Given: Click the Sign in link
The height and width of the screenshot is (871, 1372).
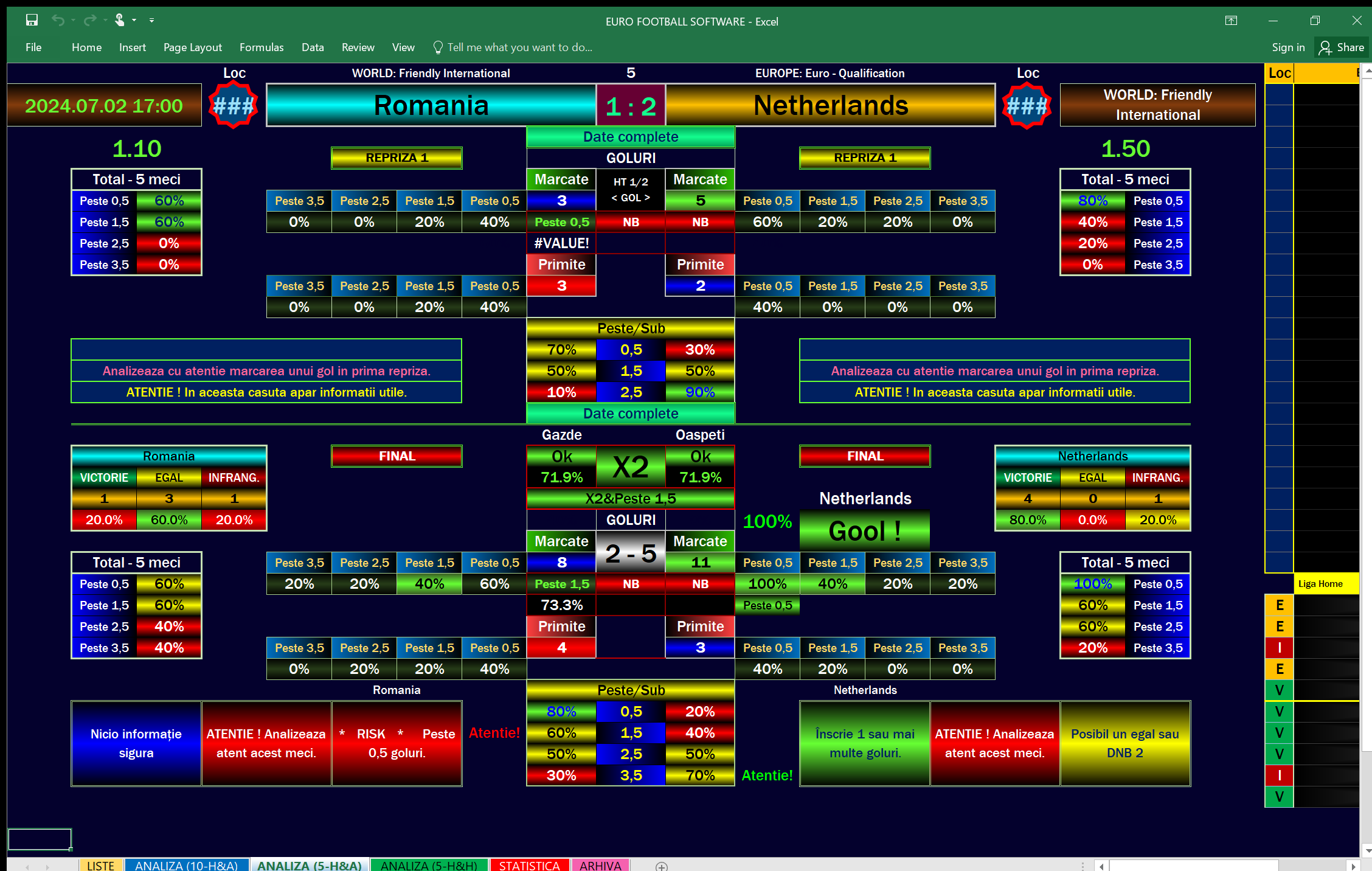Looking at the screenshot, I should point(1288,47).
